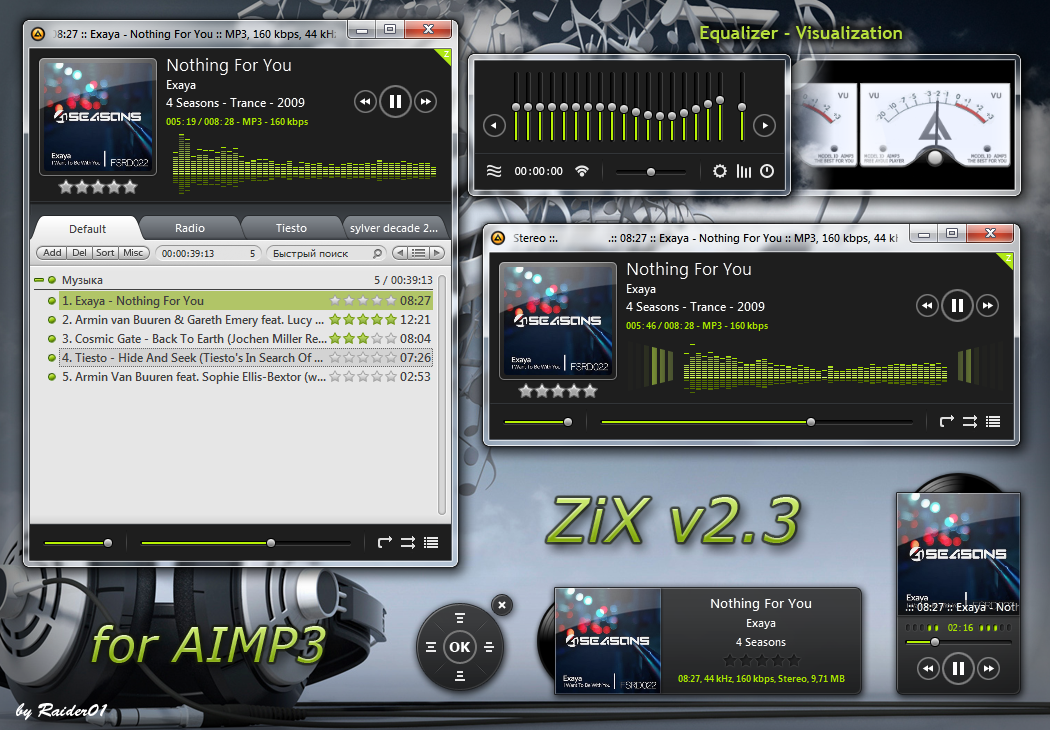Select track 4. Tiesto - Hide And Seek
This screenshot has height=730, width=1050.
(x=246, y=358)
